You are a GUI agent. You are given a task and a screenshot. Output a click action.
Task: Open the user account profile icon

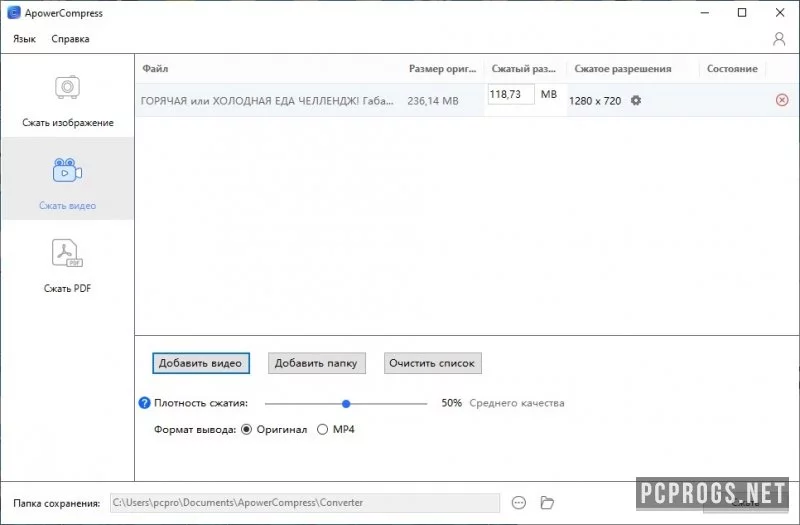pyautogui.click(x=779, y=39)
